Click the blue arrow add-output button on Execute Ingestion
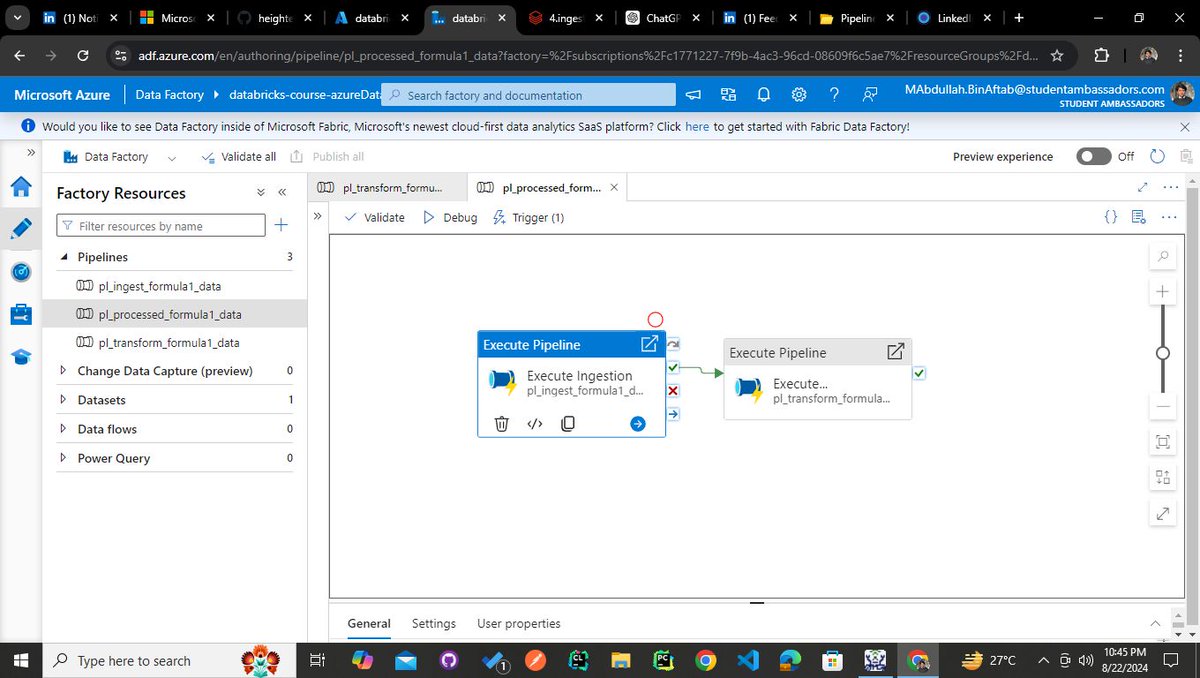The width and height of the screenshot is (1200, 678). coord(638,424)
